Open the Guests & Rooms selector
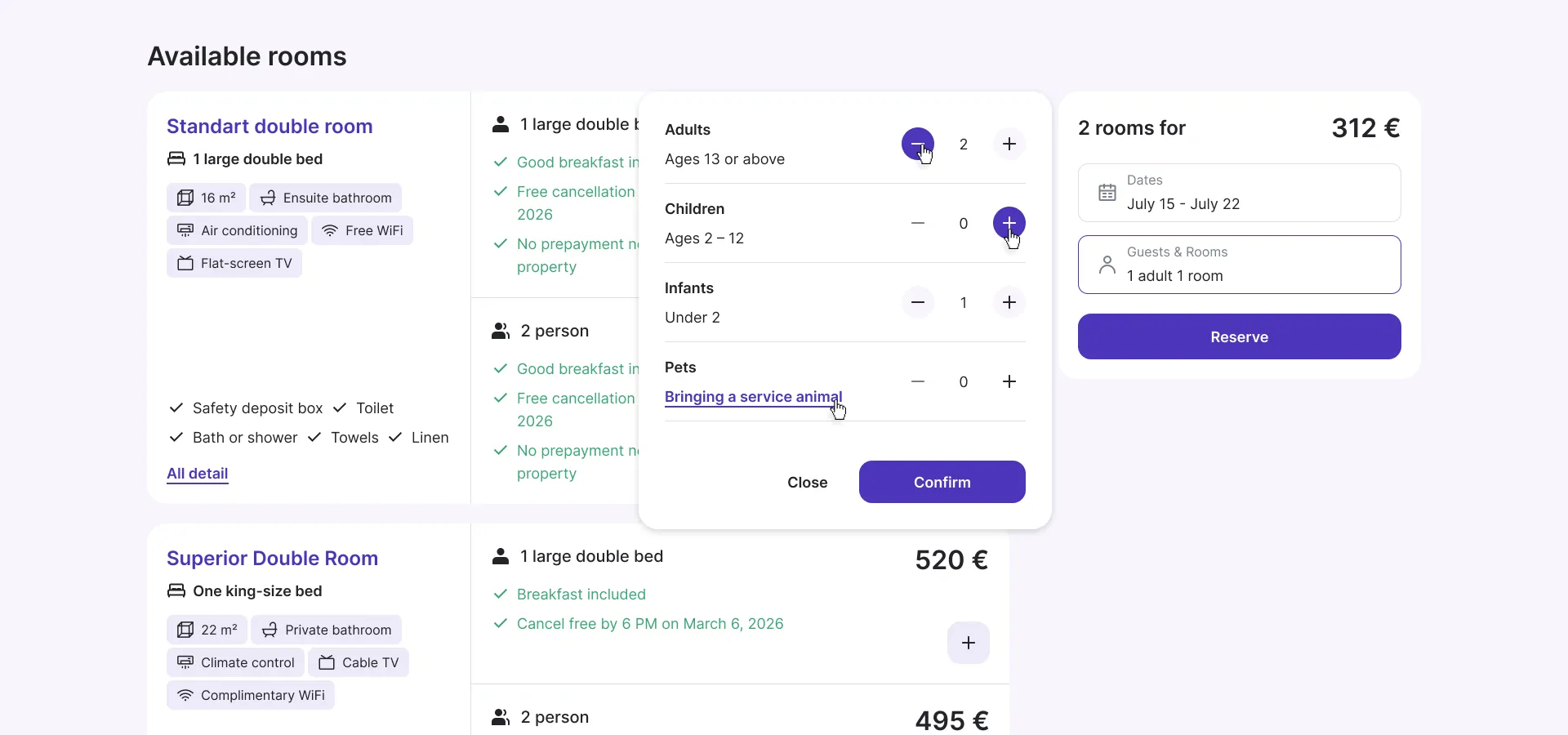Viewport: 1568px width, 735px height. point(1240,265)
